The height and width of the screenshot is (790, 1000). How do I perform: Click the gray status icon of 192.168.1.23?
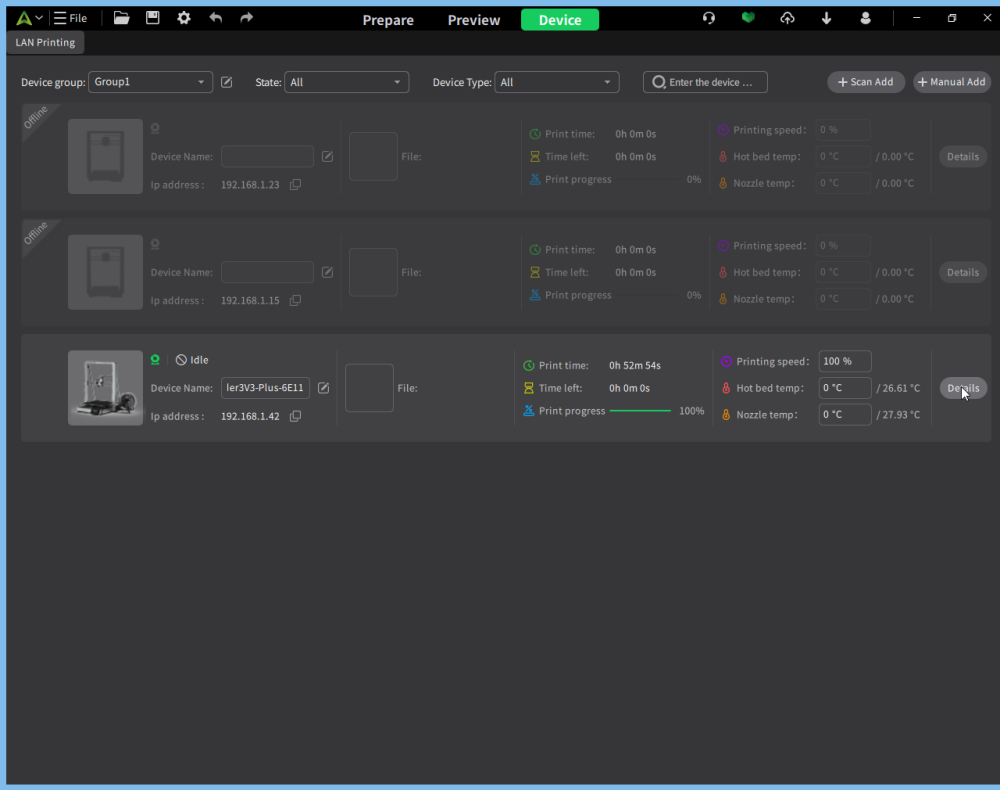pos(155,128)
